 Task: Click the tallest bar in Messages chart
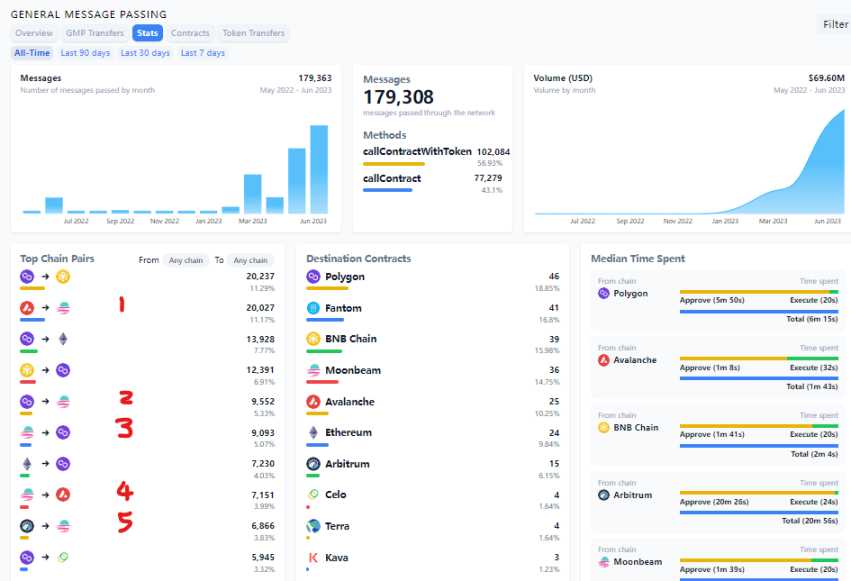319,169
